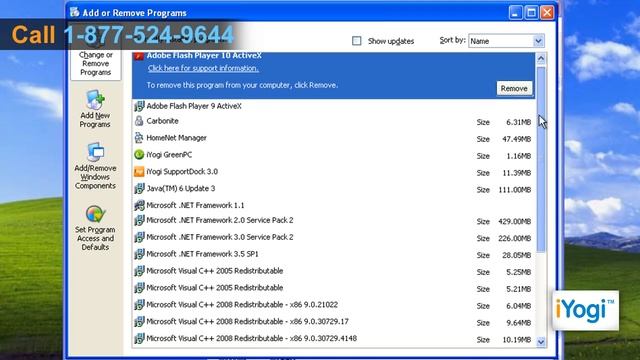Viewport: 640px width, 360px height.
Task: Click the Visual C++ 2008 x86 9.0.21022 icon
Action: tap(139, 305)
